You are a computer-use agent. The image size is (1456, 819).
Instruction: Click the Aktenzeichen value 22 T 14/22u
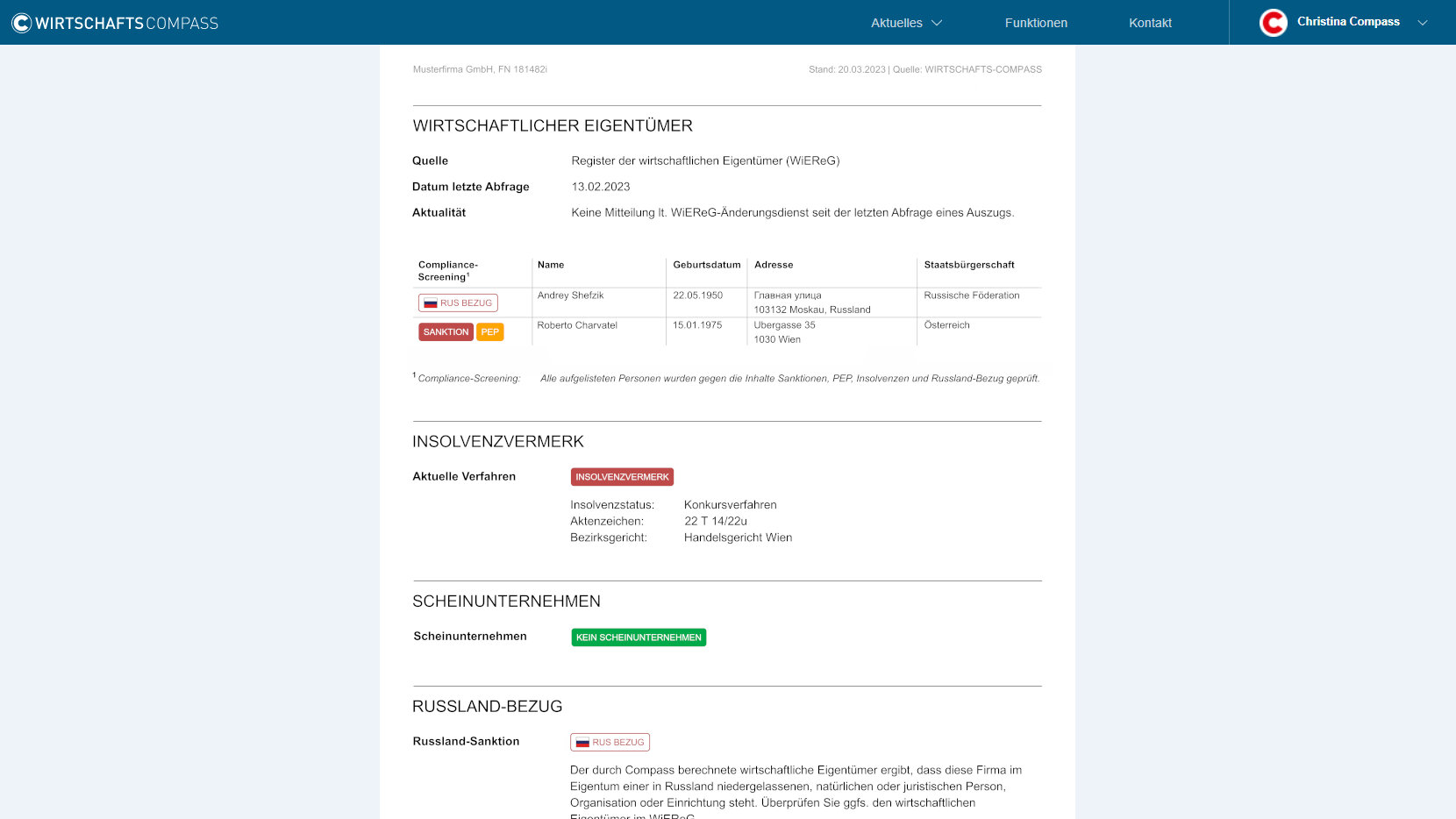click(716, 521)
